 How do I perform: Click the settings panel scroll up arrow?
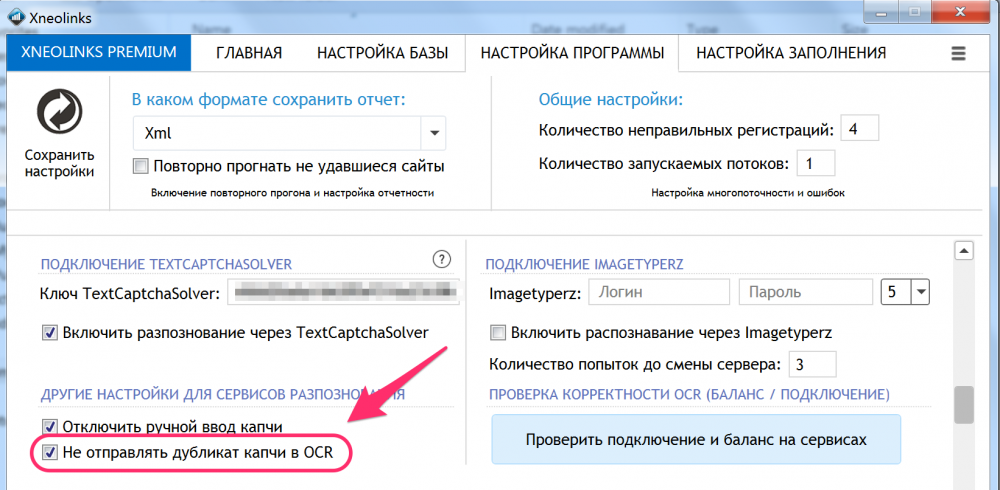point(964,250)
